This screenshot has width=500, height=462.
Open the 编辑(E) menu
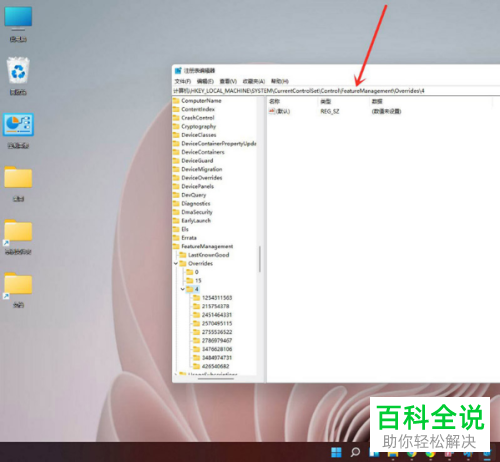click(x=205, y=81)
